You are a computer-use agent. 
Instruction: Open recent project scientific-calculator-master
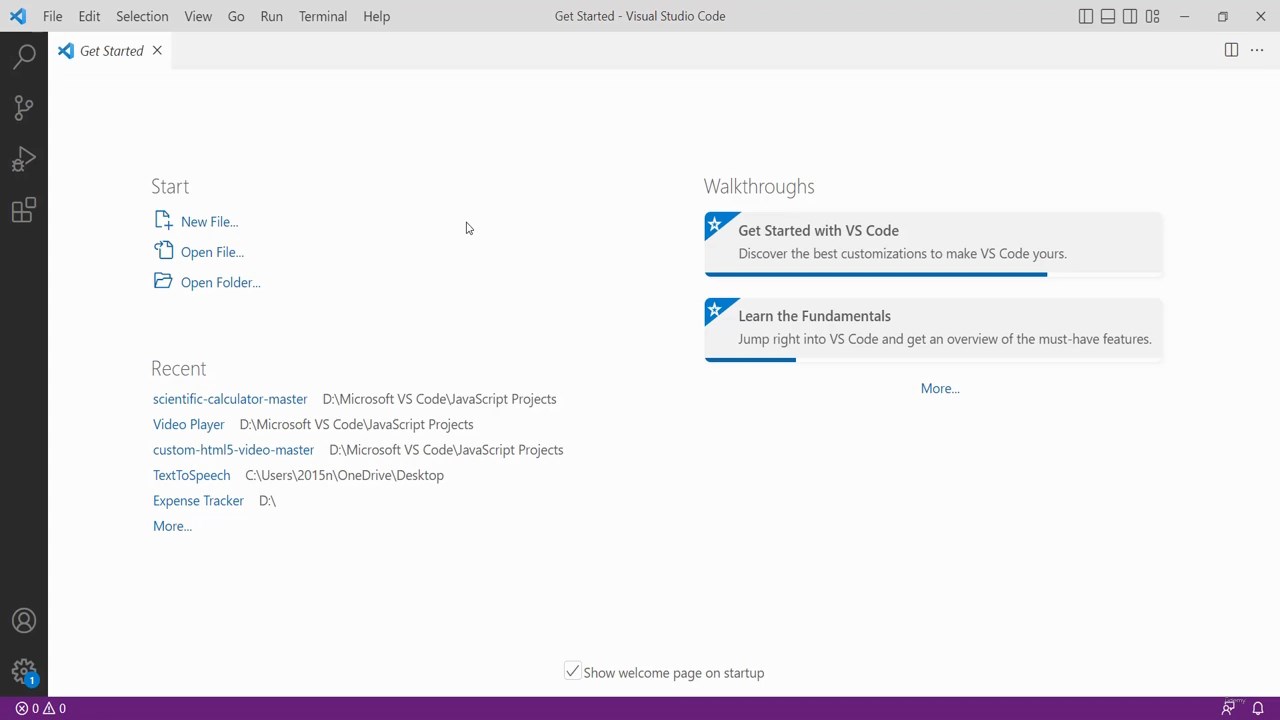(x=230, y=399)
